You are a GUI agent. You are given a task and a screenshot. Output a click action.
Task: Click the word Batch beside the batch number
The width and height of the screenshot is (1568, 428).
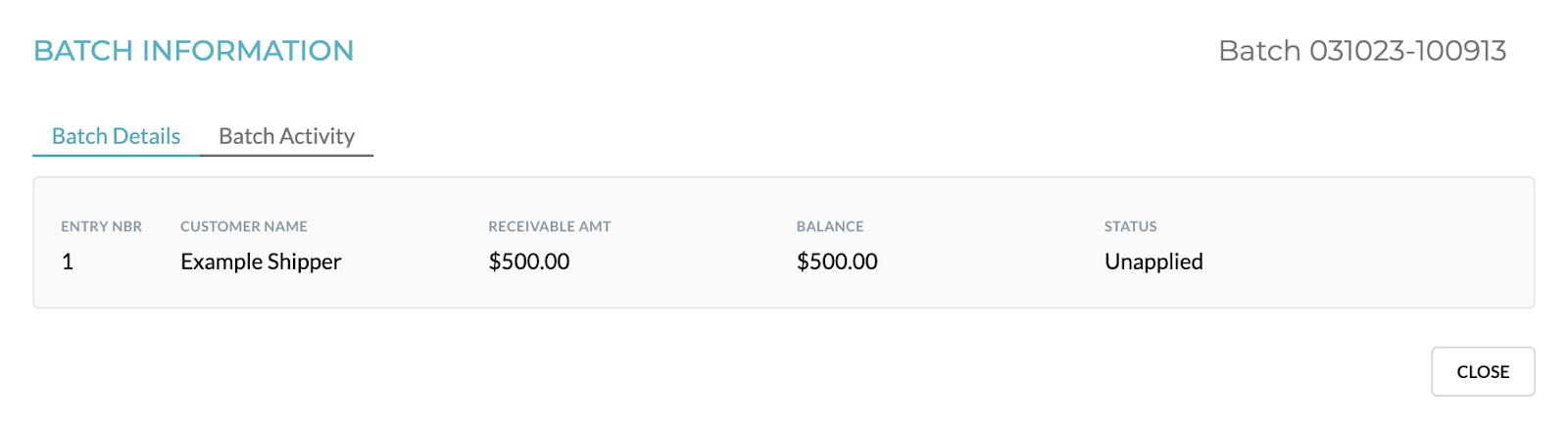[x=1259, y=51]
